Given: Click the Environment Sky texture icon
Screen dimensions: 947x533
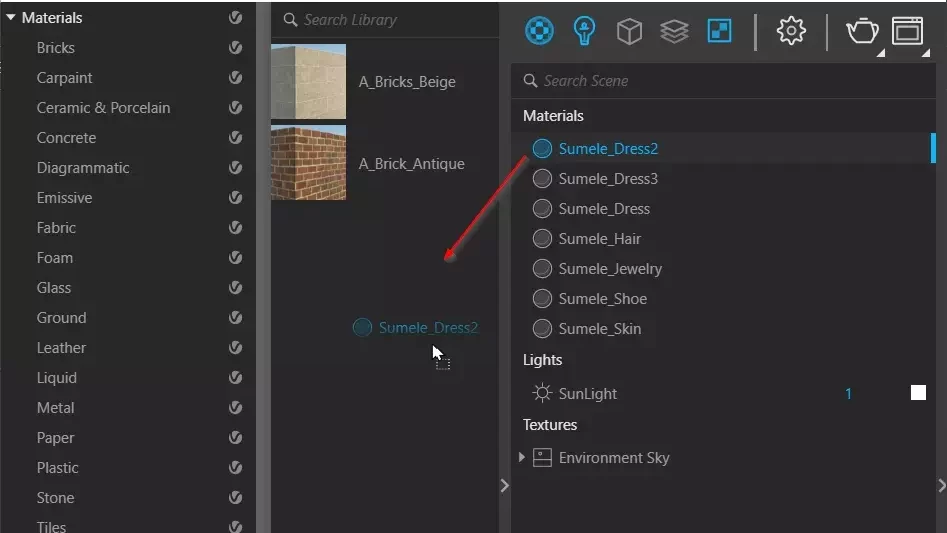Looking at the screenshot, I should click(542, 458).
